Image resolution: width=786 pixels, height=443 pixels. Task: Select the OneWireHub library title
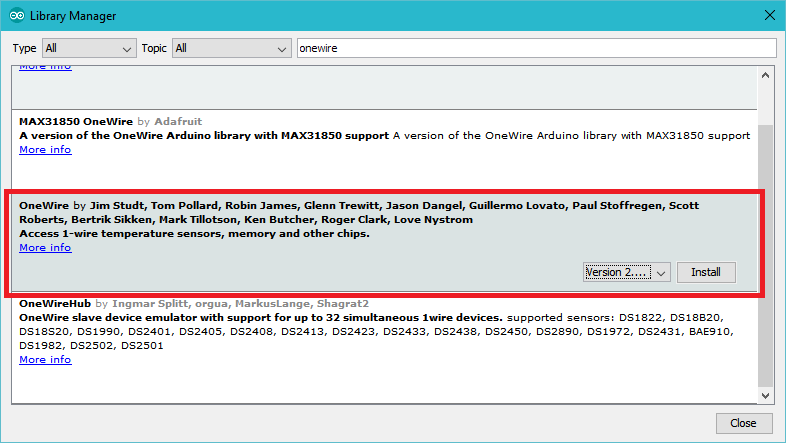[55, 303]
